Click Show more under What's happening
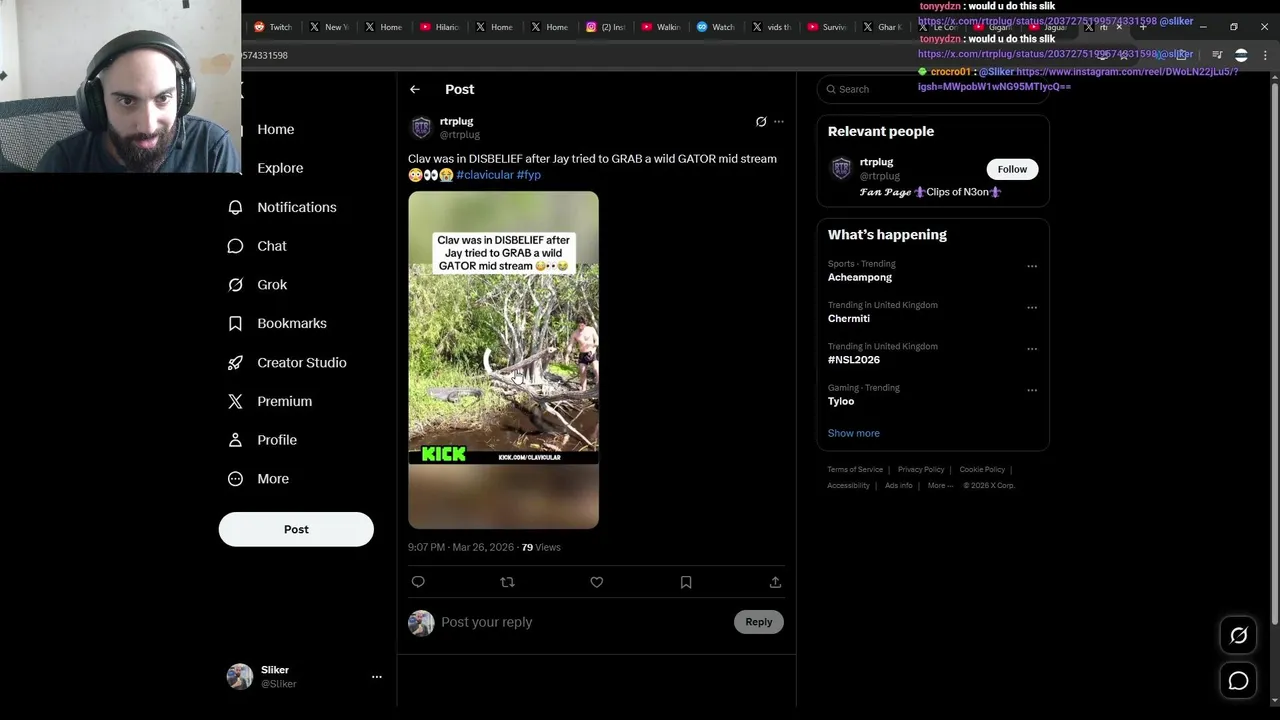Viewport: 1280px width, 720px height. [853, 433]
